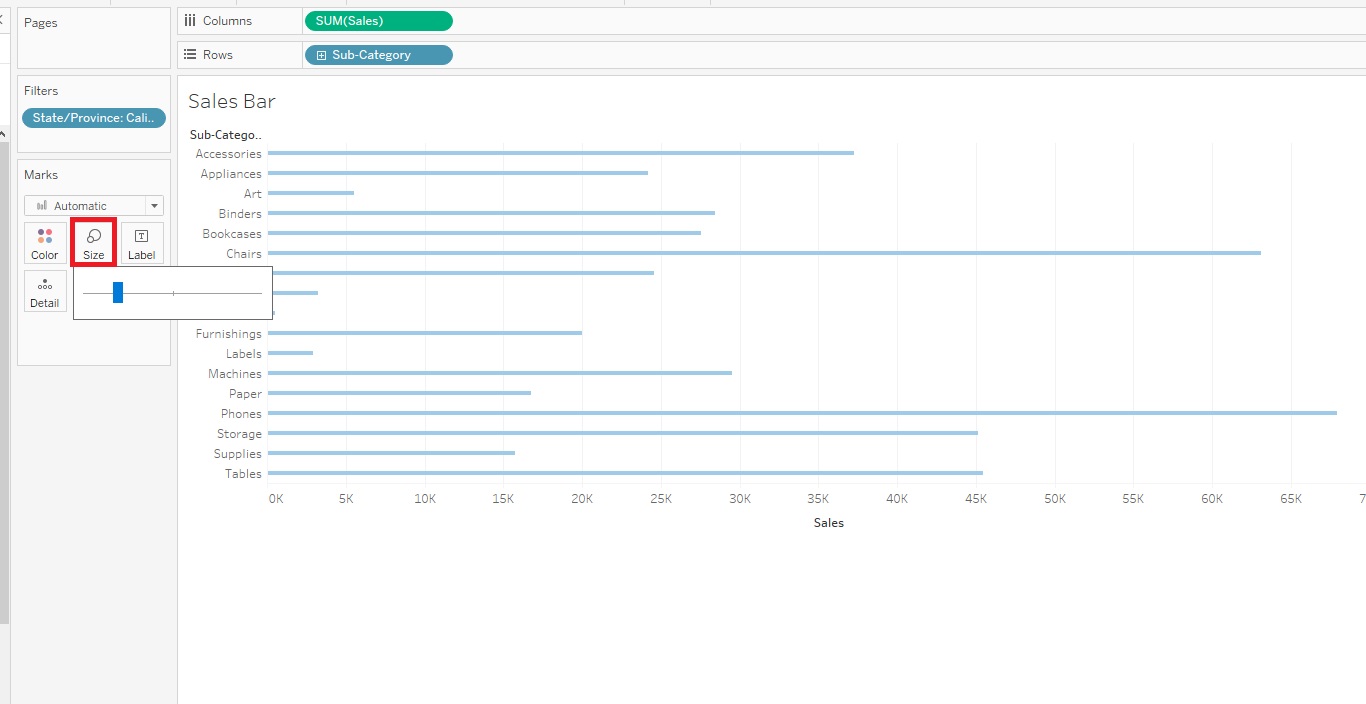
Task: Click the Sales Bar title
Action: click(x=232, y=101)
